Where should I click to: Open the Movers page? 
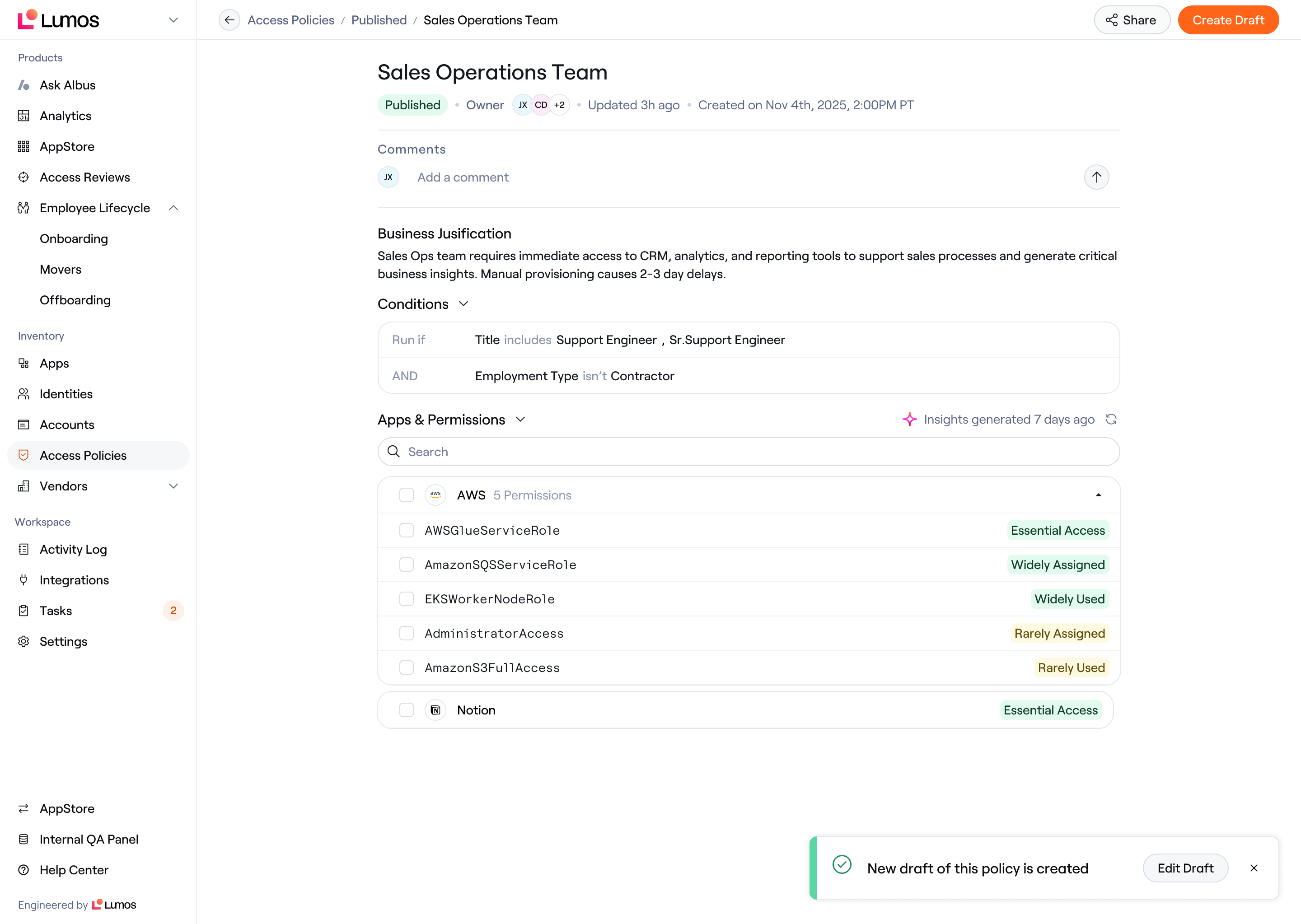(x=61, y=270)
